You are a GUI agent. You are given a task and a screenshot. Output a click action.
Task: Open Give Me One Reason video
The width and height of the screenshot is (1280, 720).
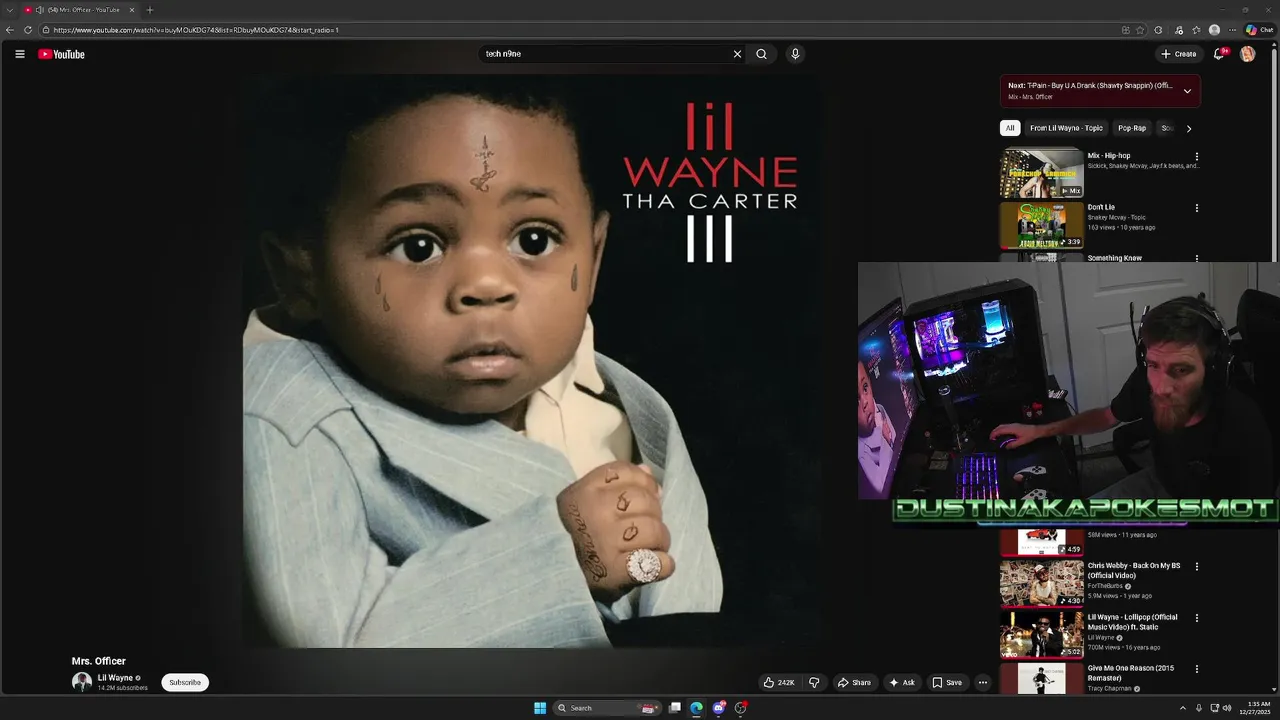1131,673
